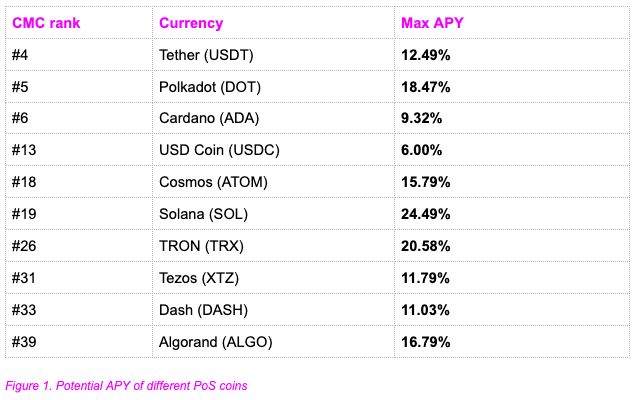636x400 pixels.
Task: Select the Algorand (ALGO) cell
Action: 216,342
